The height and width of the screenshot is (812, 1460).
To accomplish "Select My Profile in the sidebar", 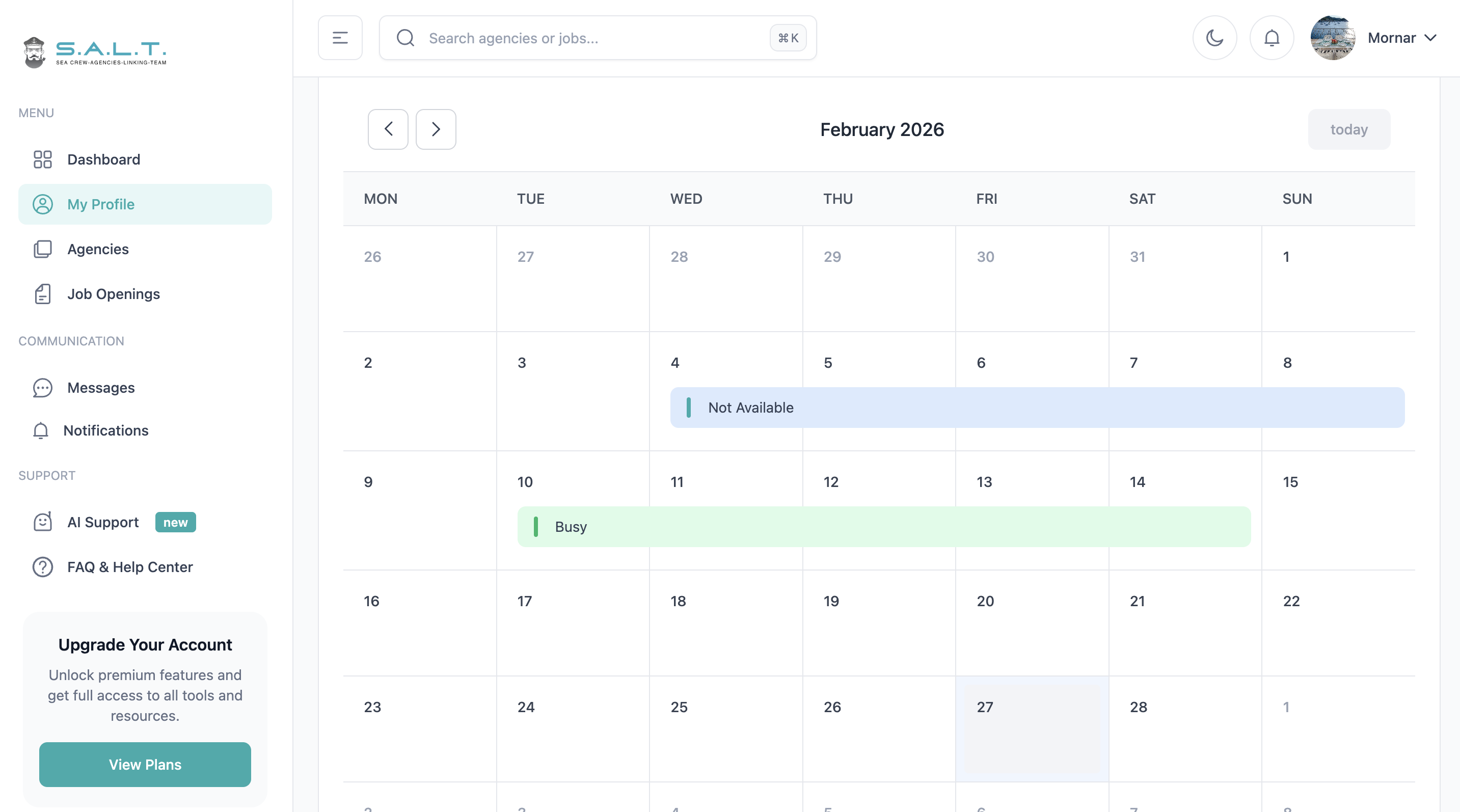I will (x=100, y=204).
